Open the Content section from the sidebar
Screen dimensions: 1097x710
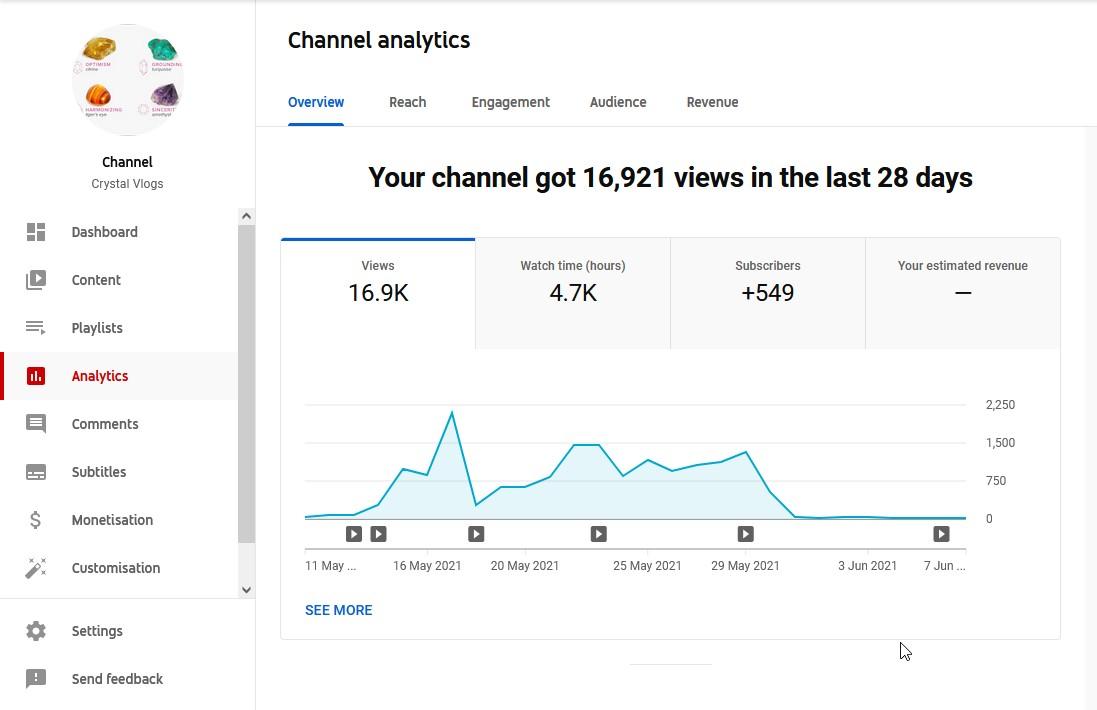click(96, 280)
